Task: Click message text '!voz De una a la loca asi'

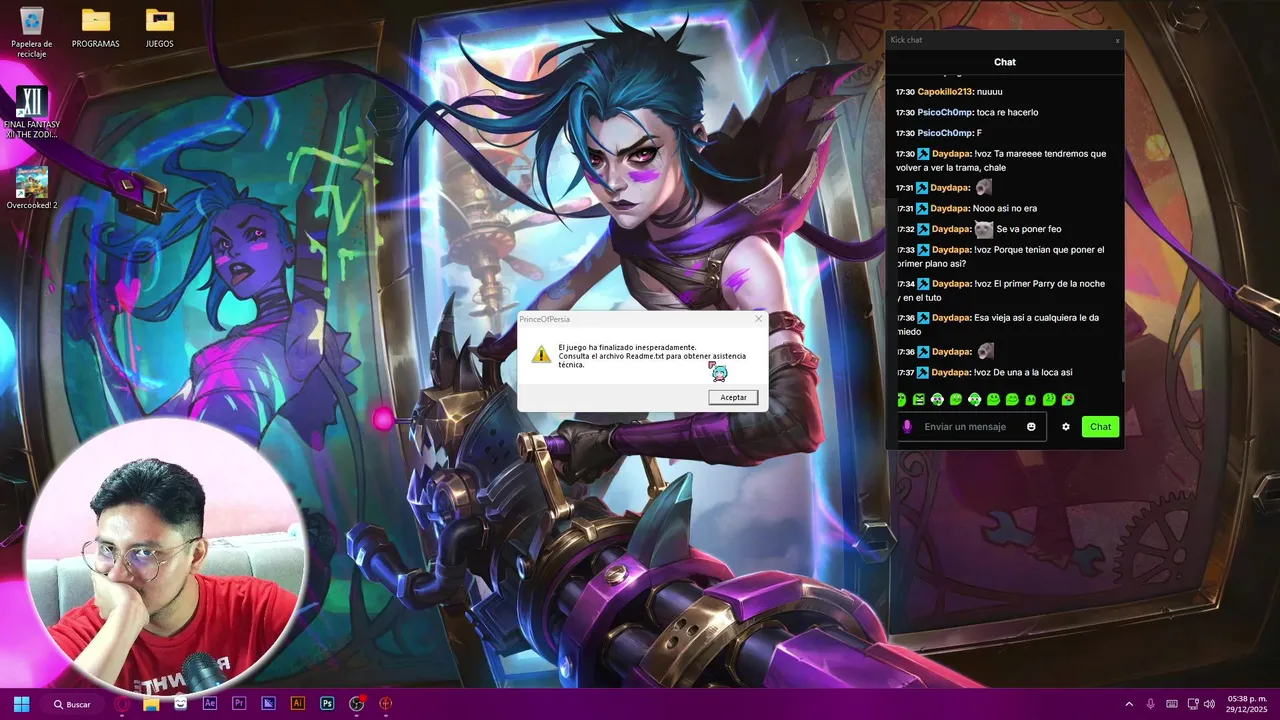Action: point(1023,373)
